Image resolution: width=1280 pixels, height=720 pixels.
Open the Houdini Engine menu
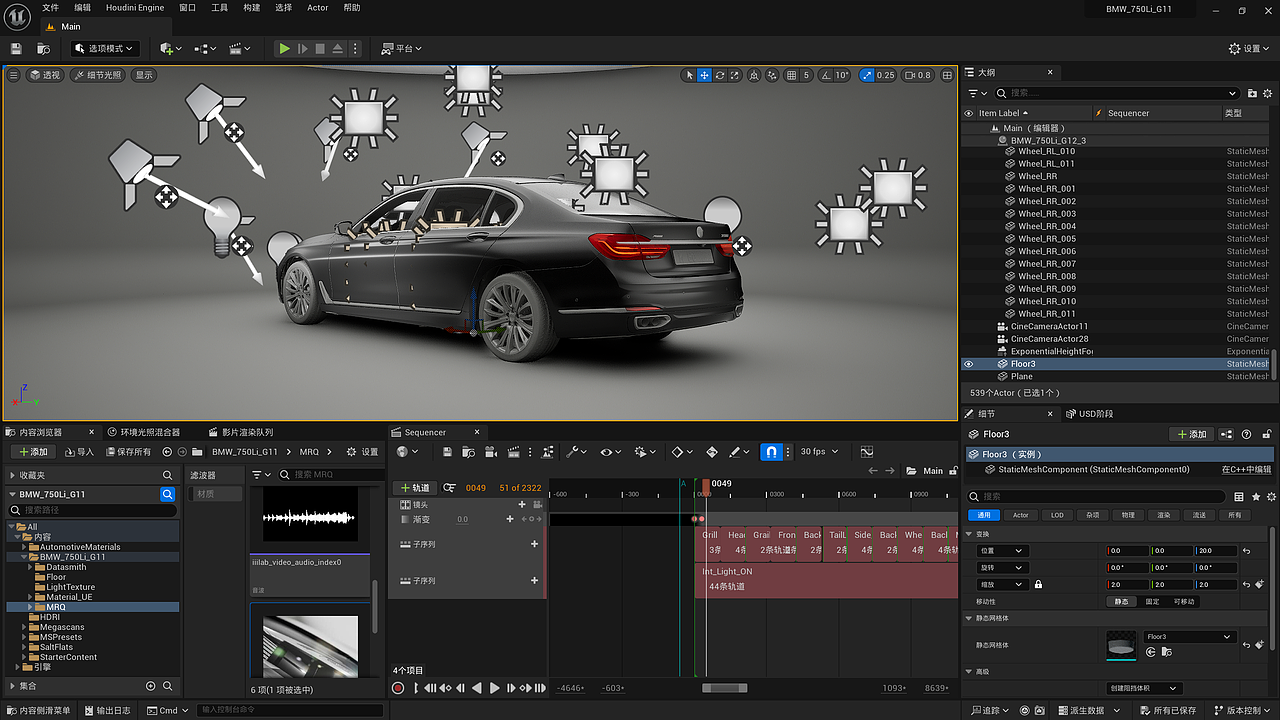(135, 8)
